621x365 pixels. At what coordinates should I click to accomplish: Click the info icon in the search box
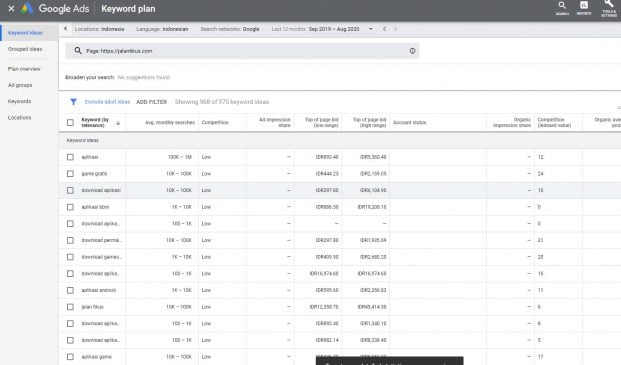pos(412,51)
